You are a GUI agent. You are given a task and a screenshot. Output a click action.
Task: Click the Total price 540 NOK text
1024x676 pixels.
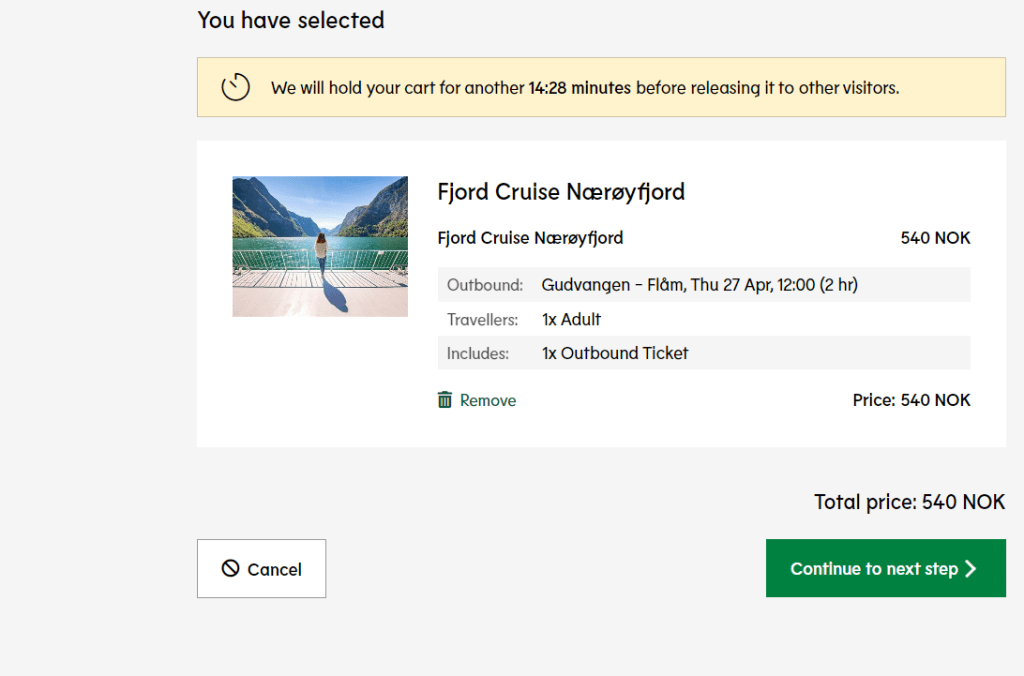(909, 502)
